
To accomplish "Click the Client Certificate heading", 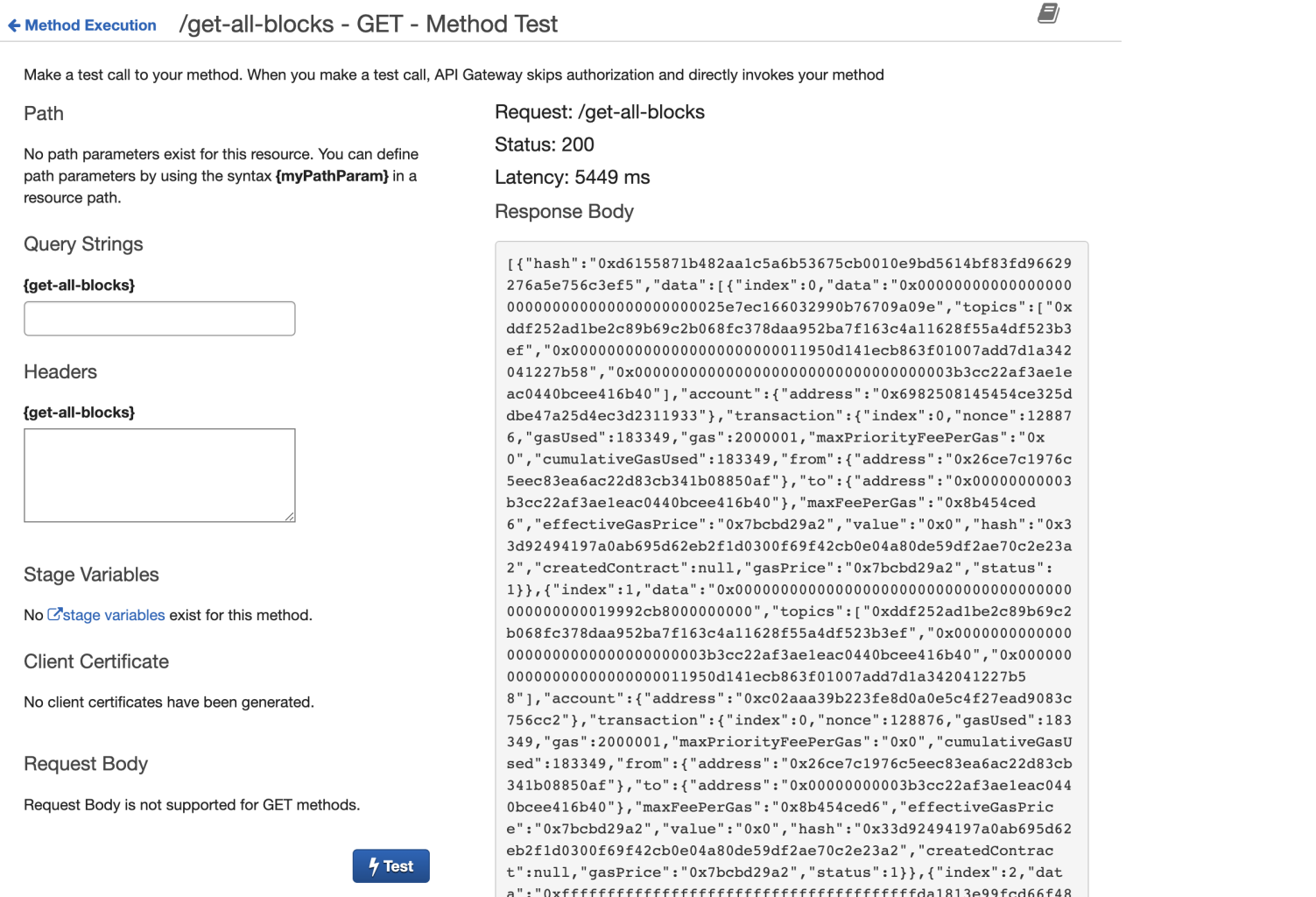I will (x=96, y=661).
